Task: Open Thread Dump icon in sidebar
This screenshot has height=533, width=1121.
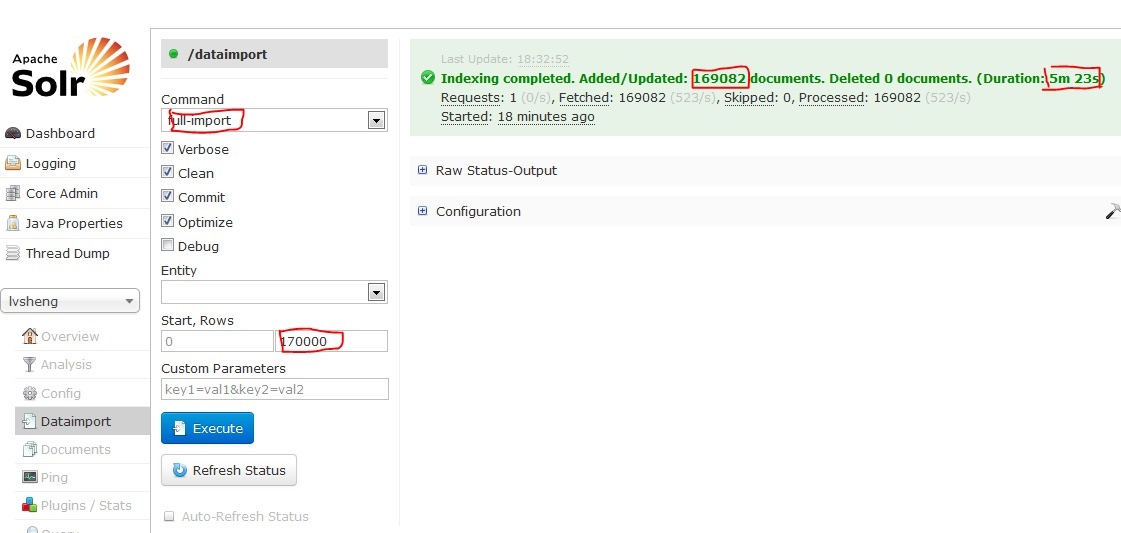Action: [x=13, y=253]
